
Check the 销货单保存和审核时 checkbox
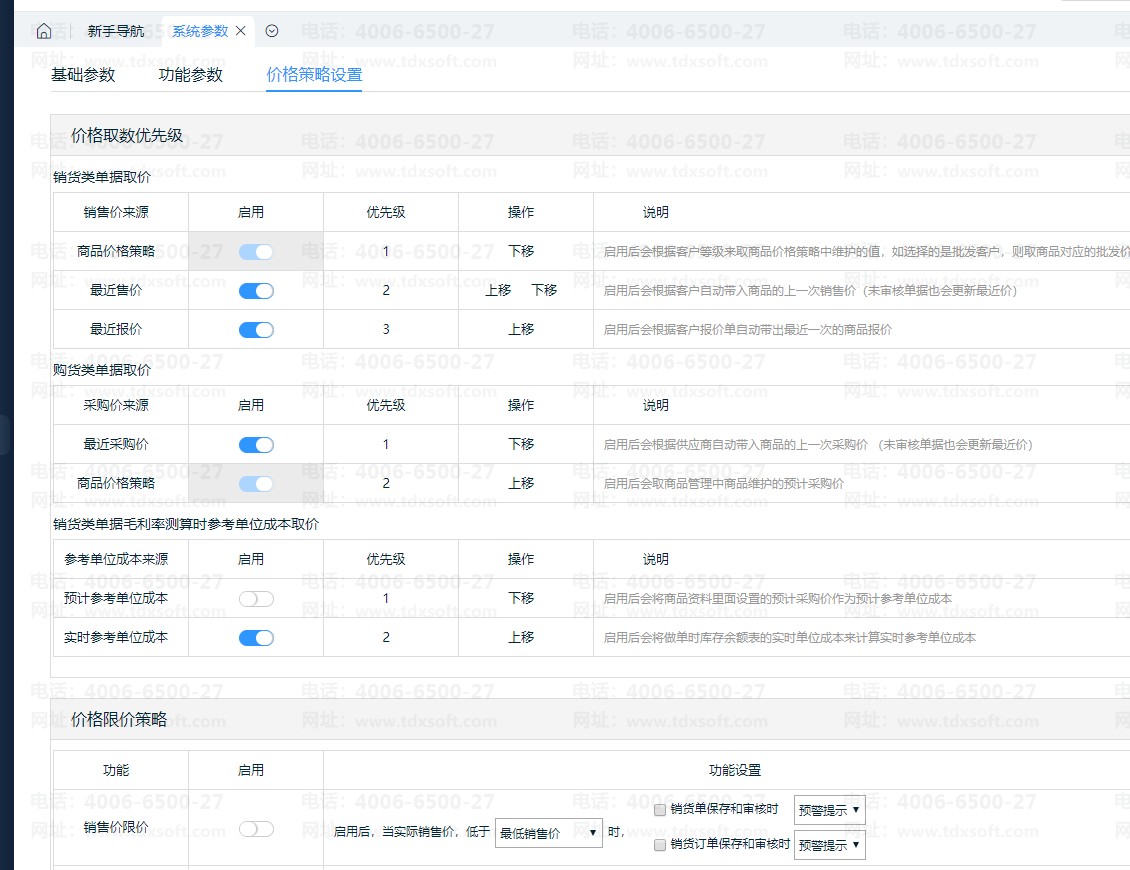pos(660,810)
